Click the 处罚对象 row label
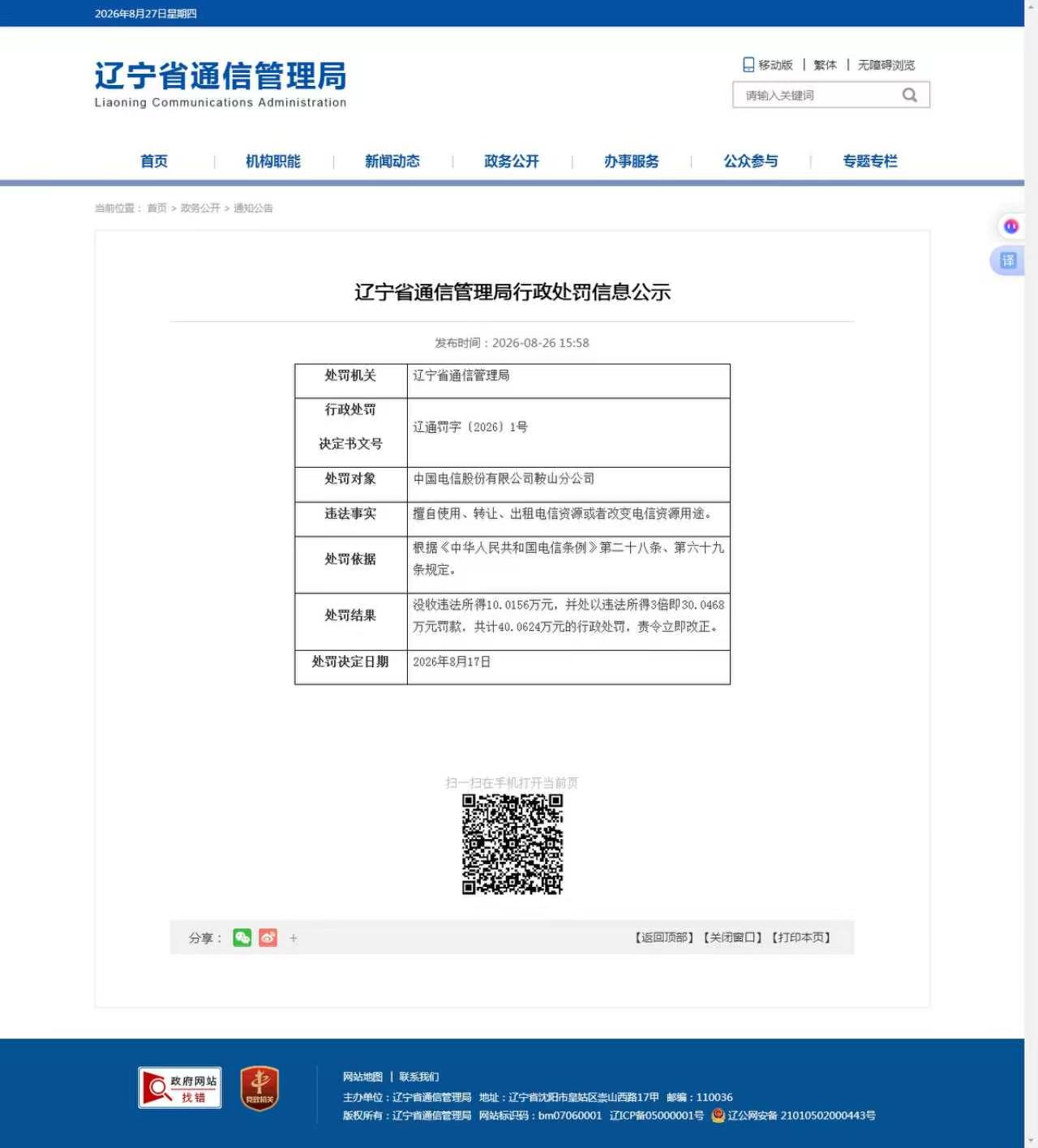The width and height of the screenshot is (1038, 1148). [x=350, y=478]
